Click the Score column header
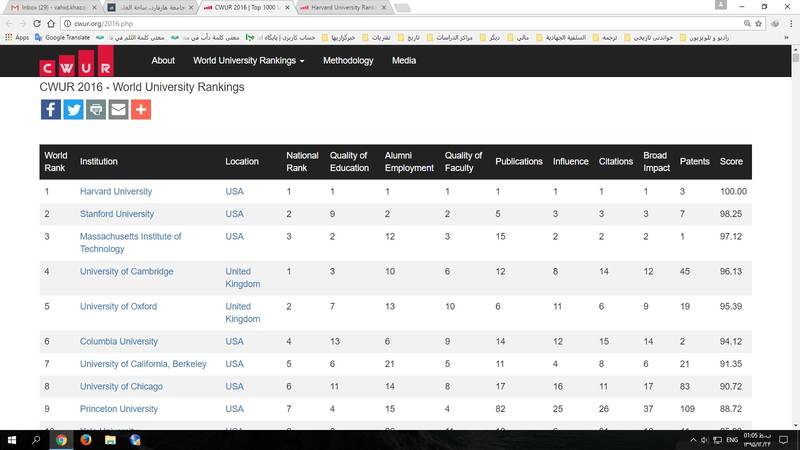 [x=731, y=161]
